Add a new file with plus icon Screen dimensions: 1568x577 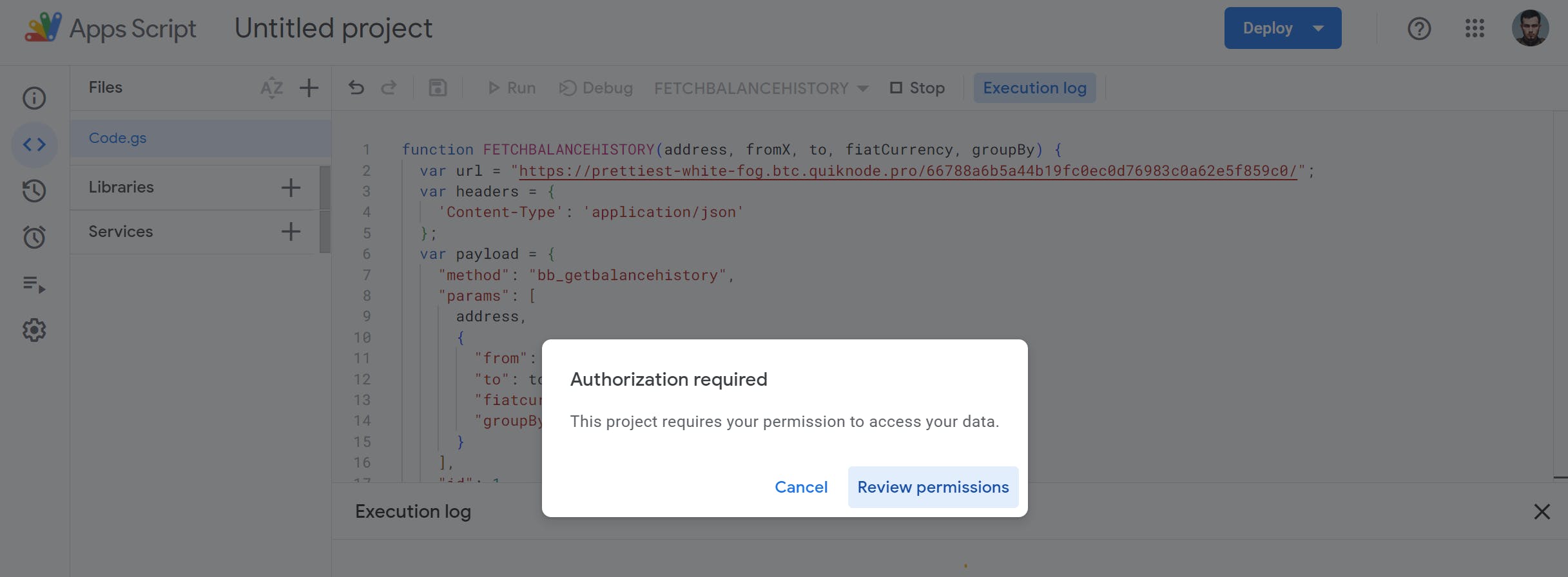pos(309,88)
